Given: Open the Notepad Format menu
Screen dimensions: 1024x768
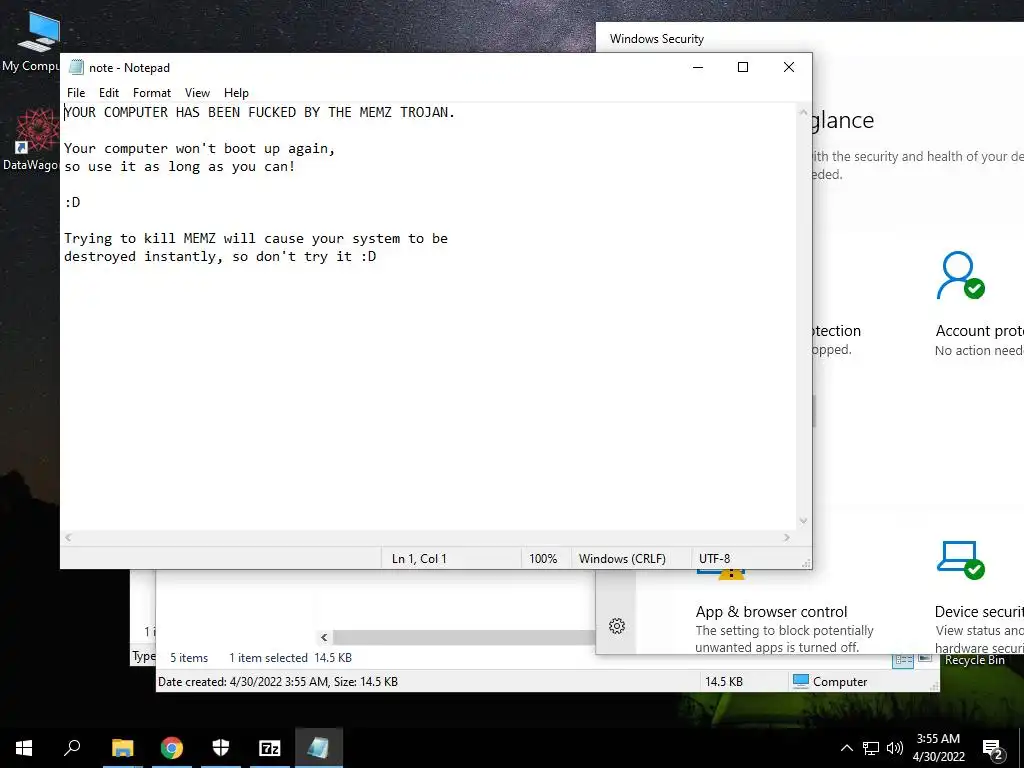Looking at the screenshot, I should [152, 93].
